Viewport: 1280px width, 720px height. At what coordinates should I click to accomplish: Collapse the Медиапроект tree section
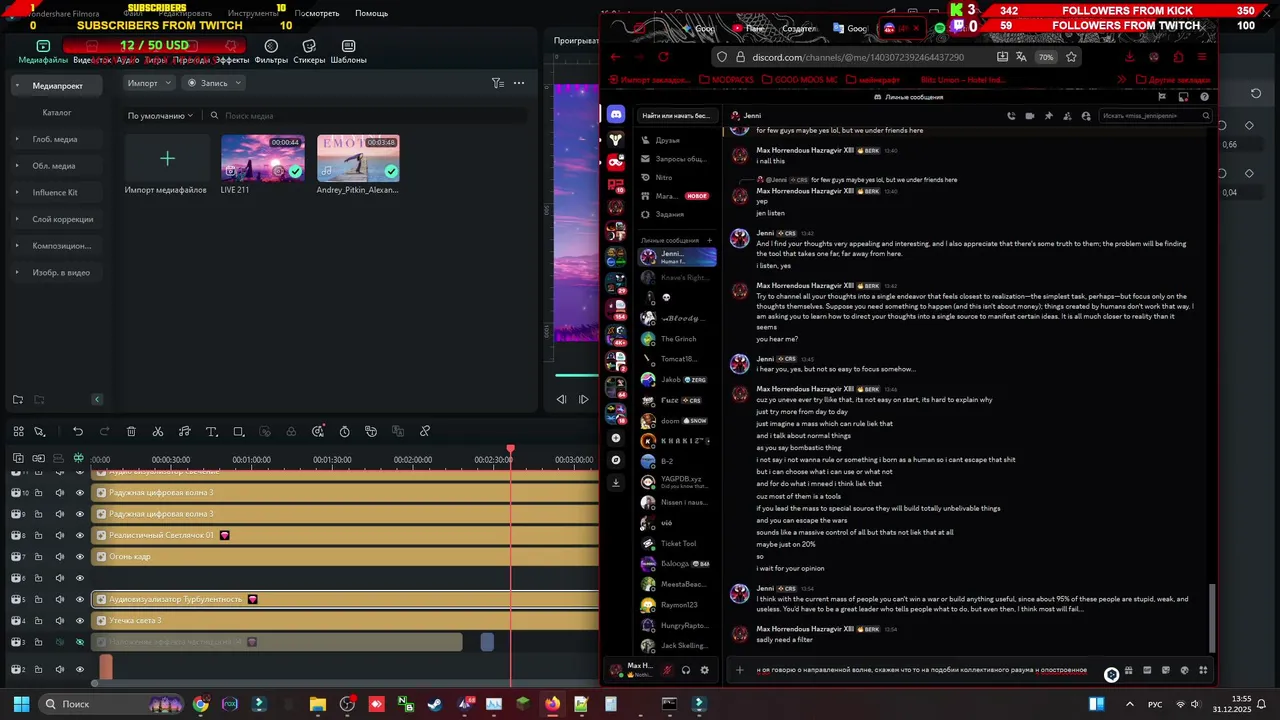(17, 86)
